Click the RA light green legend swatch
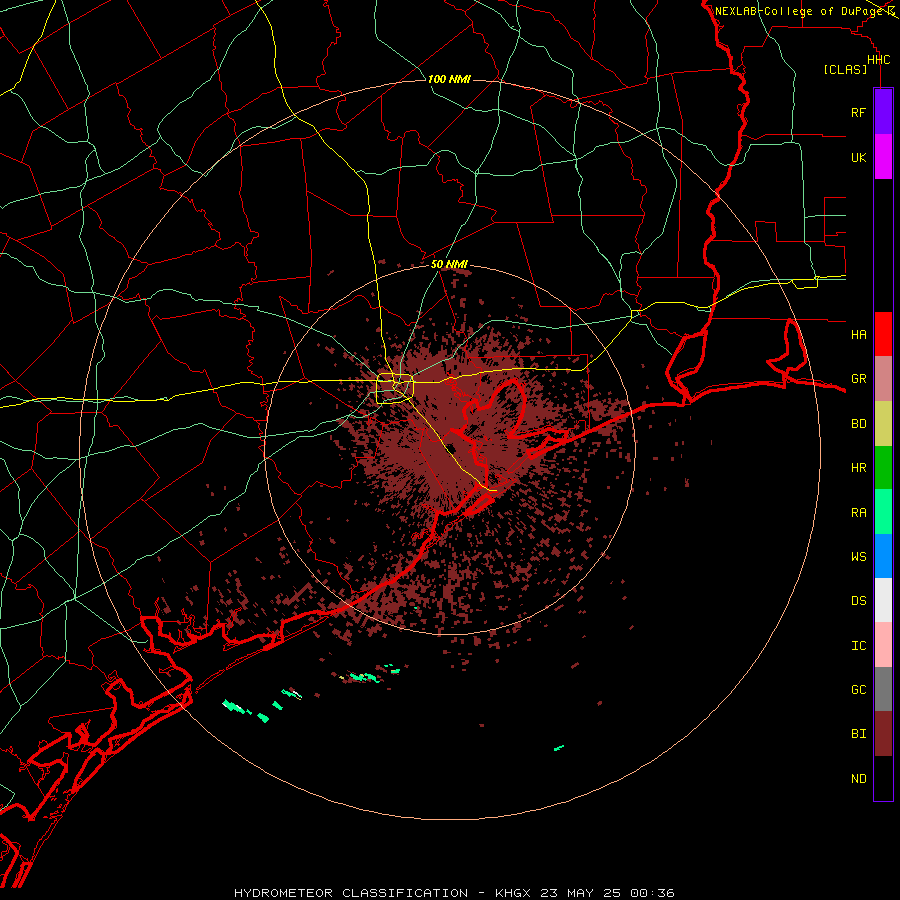This screenshot has height=900, width=900. click(x=883, y=512)
